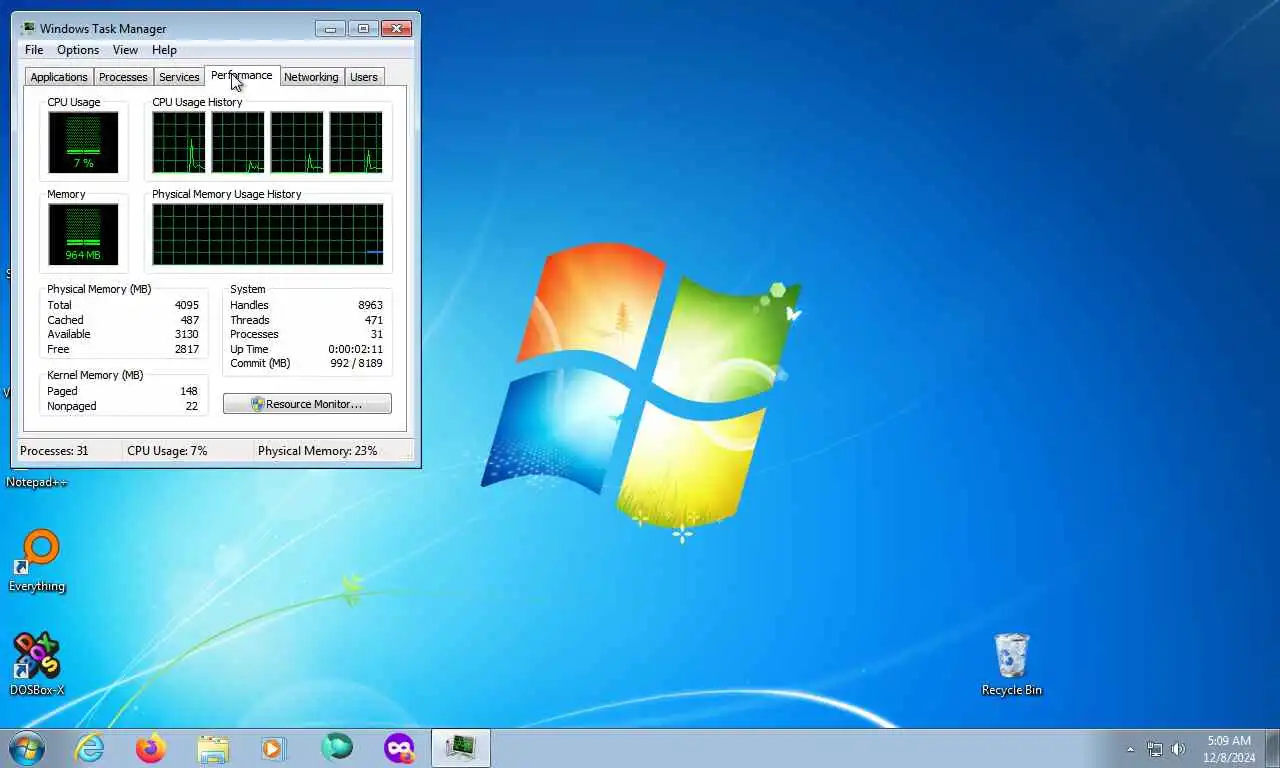Click the third CPU Usage History graph
The image size is (1280, 768).
(297, 142)
